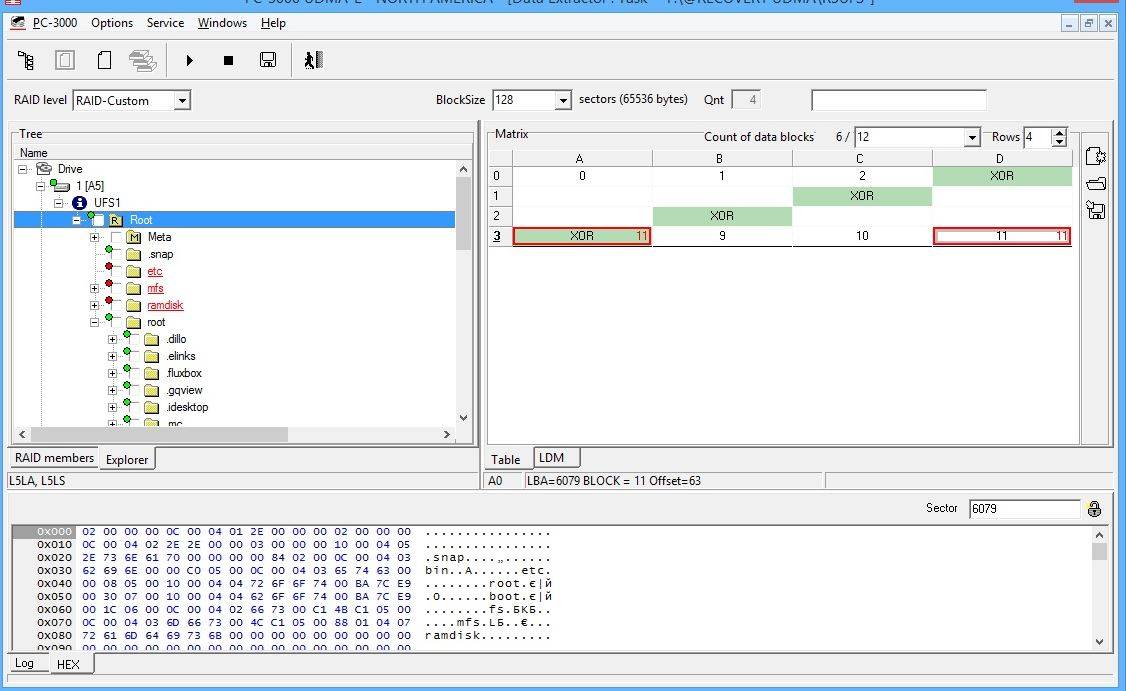Click the mfs folder icon

pos(134,288)
